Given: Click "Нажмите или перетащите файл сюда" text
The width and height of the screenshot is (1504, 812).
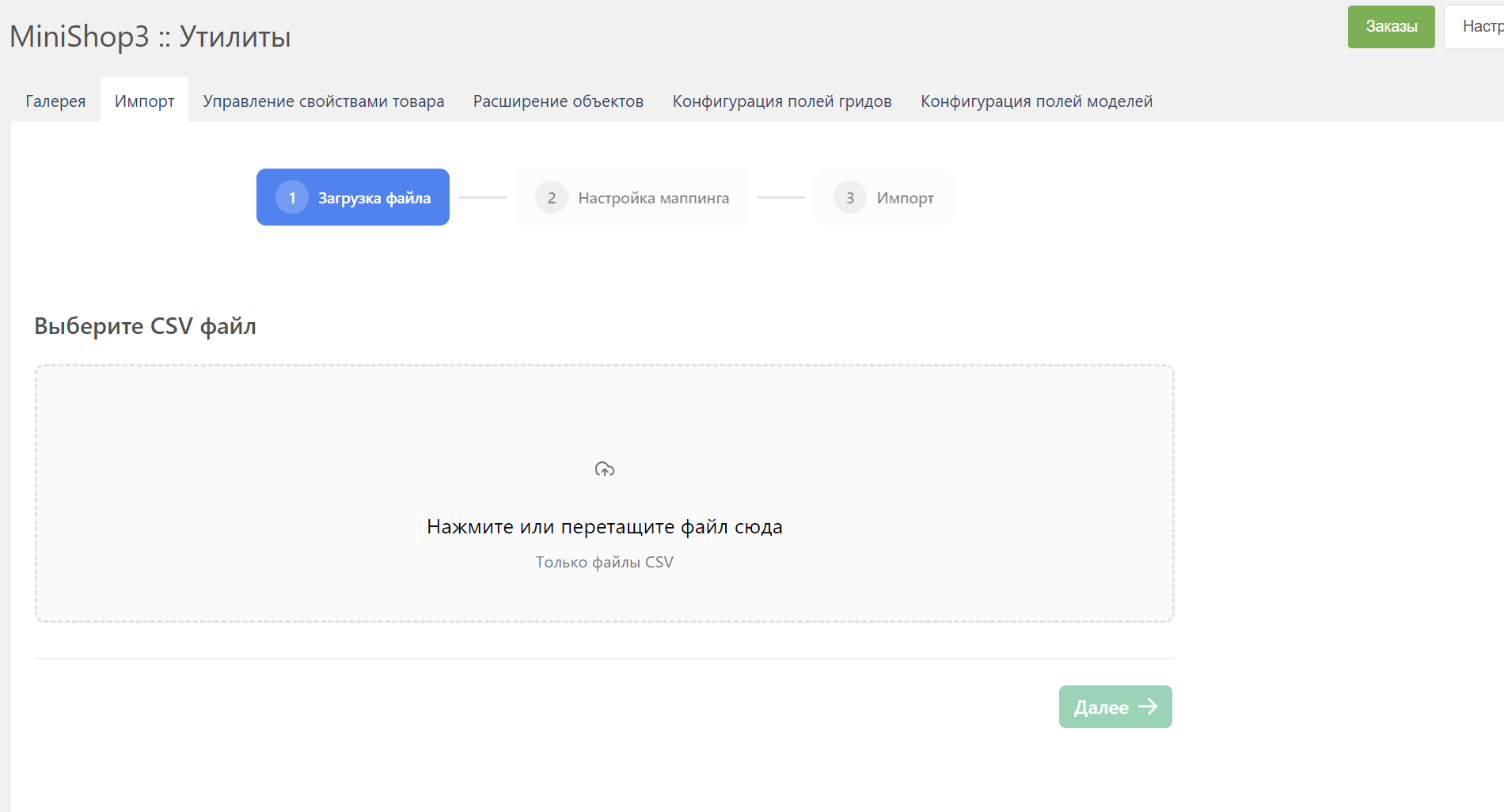Looking at the screenshot, I should click(604, 527).
